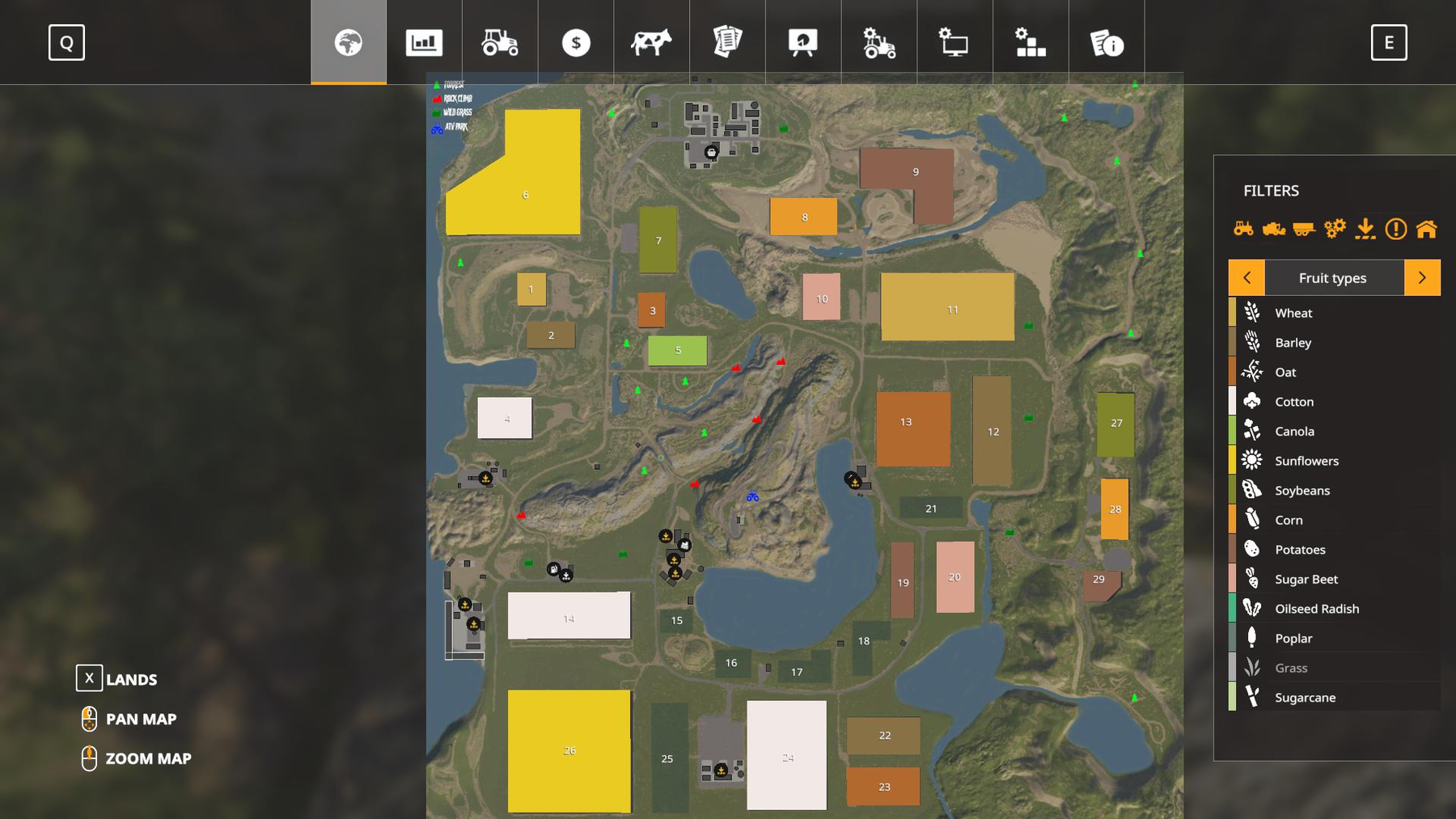This screenshot has width=1456, height=819.
Task: Toggle the trailer tools map filter
Action: (x=1304, y=229)
